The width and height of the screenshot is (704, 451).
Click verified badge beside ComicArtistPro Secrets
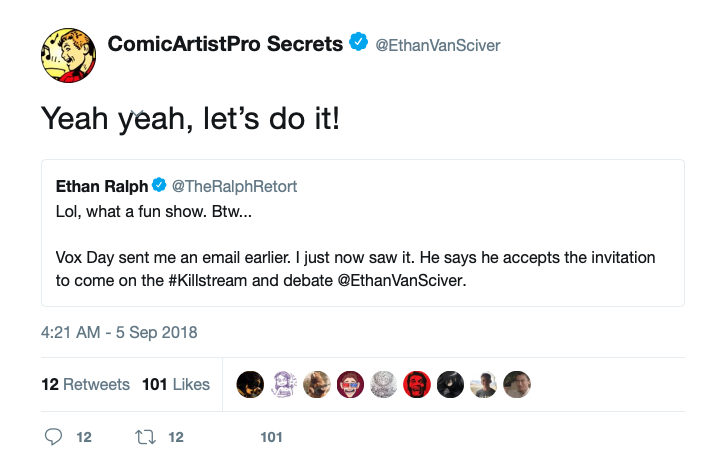point(358,42)
